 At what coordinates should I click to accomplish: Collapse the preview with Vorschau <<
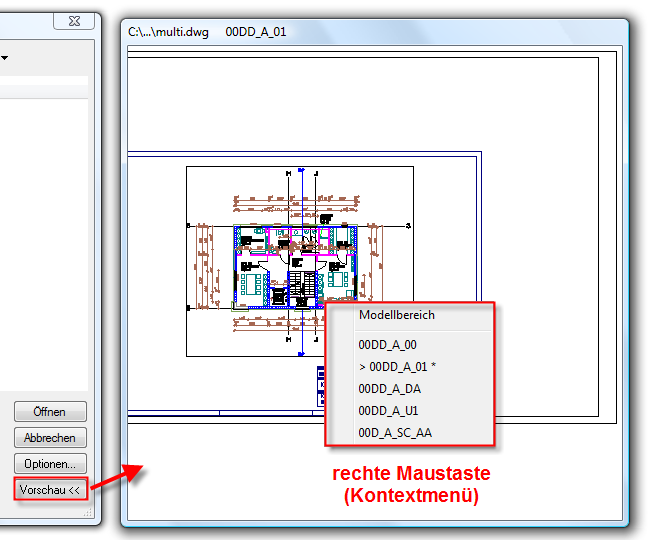50,490
